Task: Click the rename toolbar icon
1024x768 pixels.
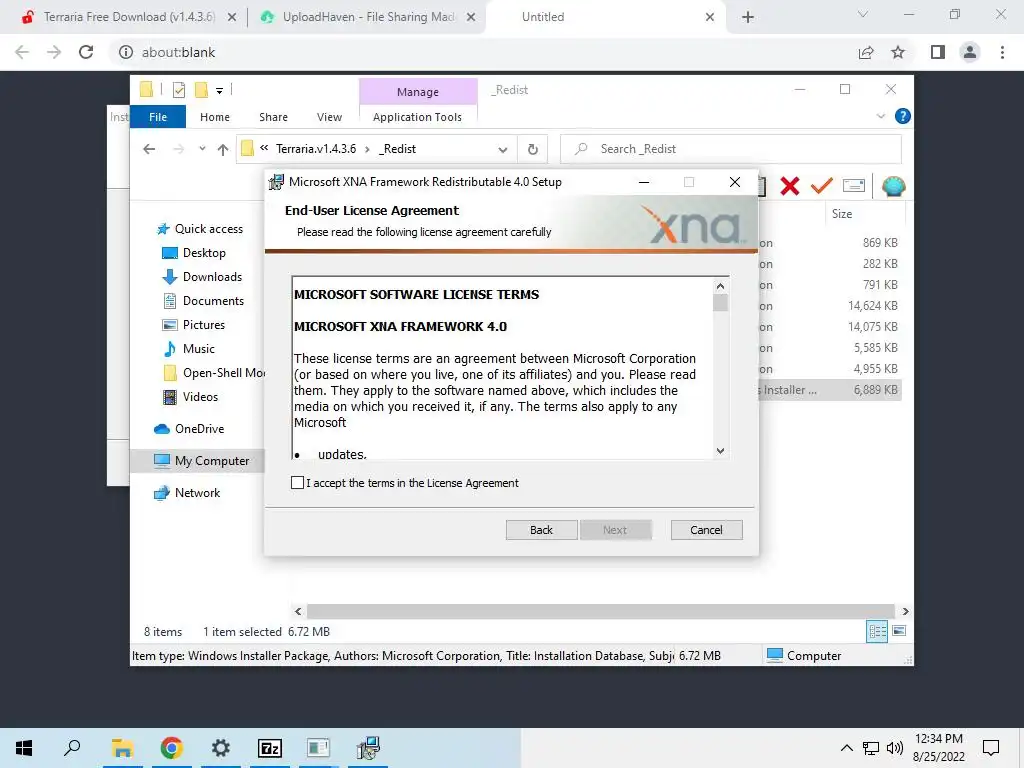Action: coord(854,186)
